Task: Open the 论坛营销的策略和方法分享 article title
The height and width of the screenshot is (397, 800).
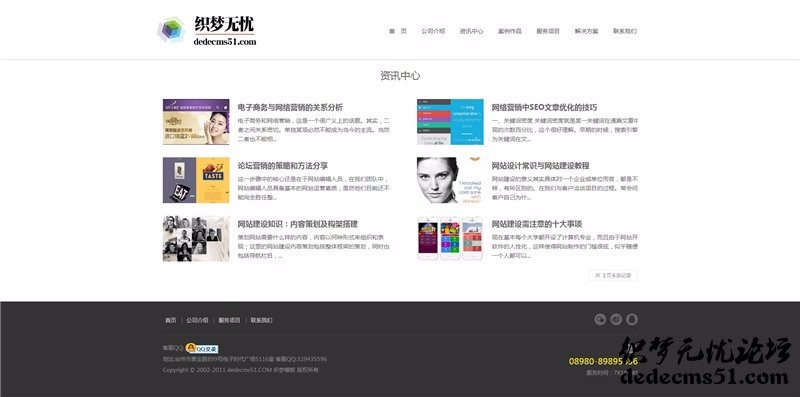Action: coord(283,165)
